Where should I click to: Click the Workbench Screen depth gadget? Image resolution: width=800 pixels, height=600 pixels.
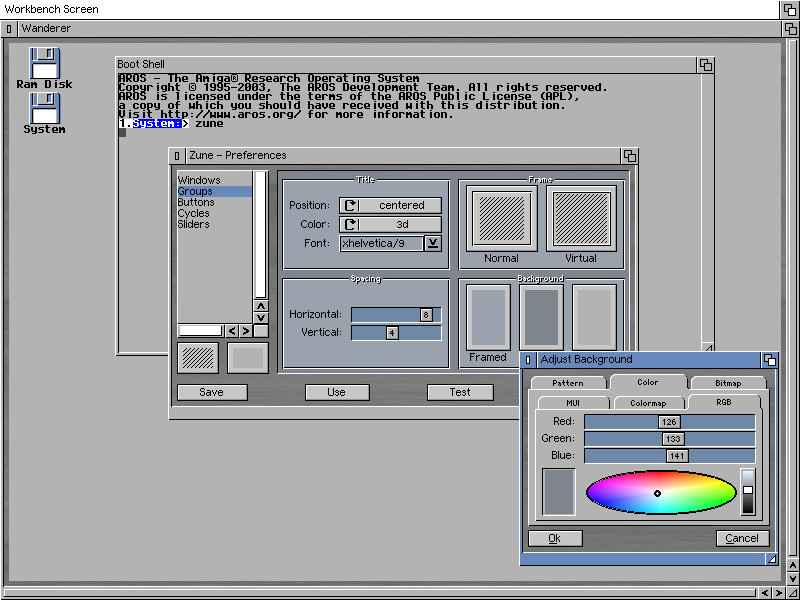[789, 10]
